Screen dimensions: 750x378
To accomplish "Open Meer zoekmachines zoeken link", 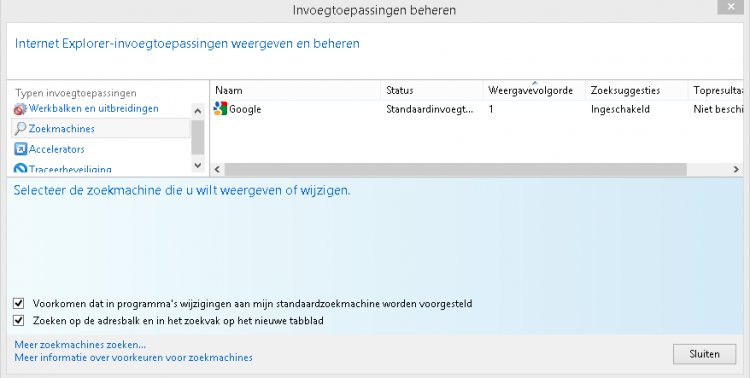I will coord(80,345).
